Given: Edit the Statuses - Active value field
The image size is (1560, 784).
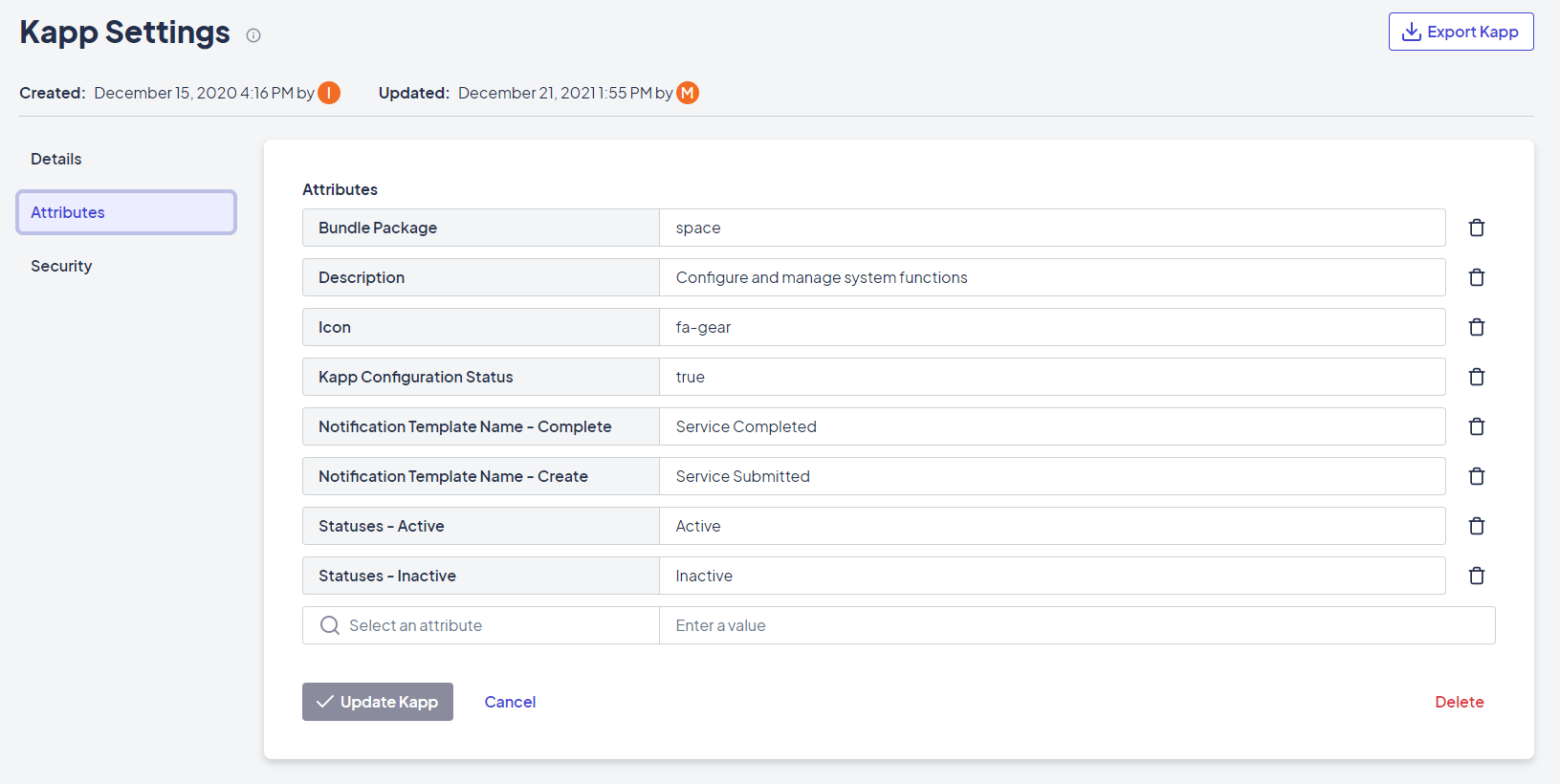Looking at the screenshot, I should point(1052,526).
